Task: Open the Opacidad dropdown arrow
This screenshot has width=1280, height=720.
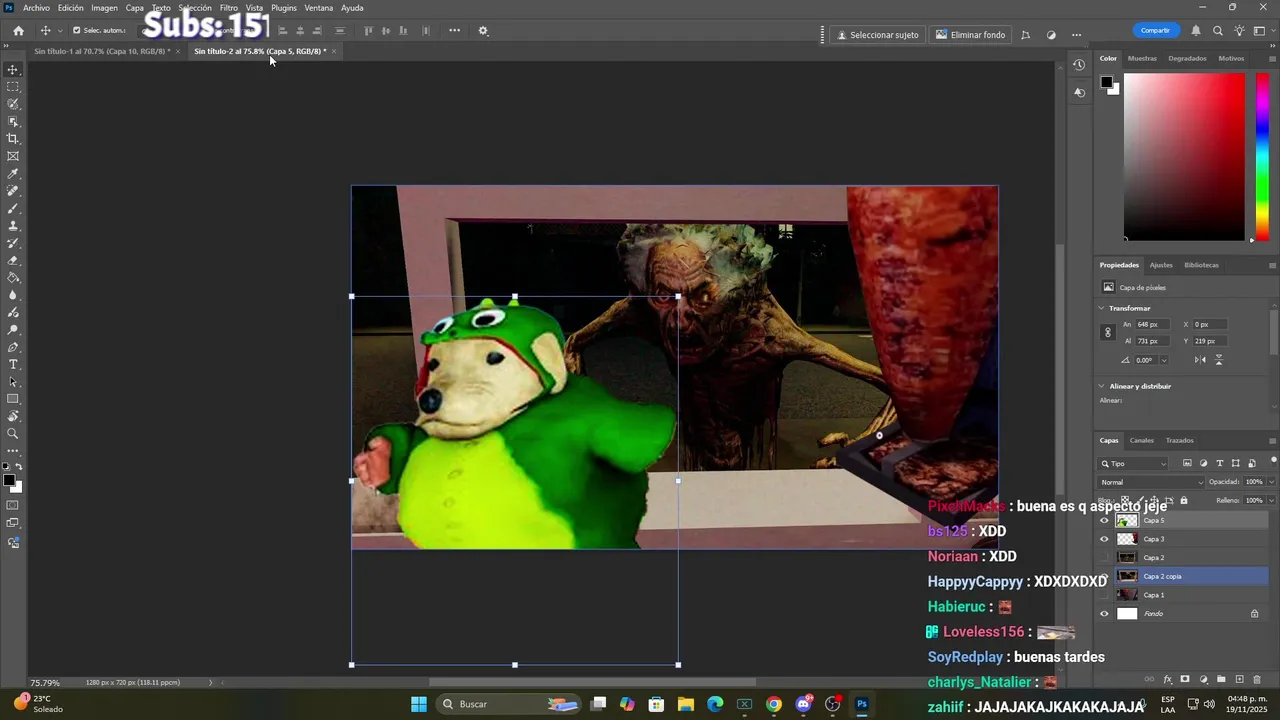Action: point(1271,482)
